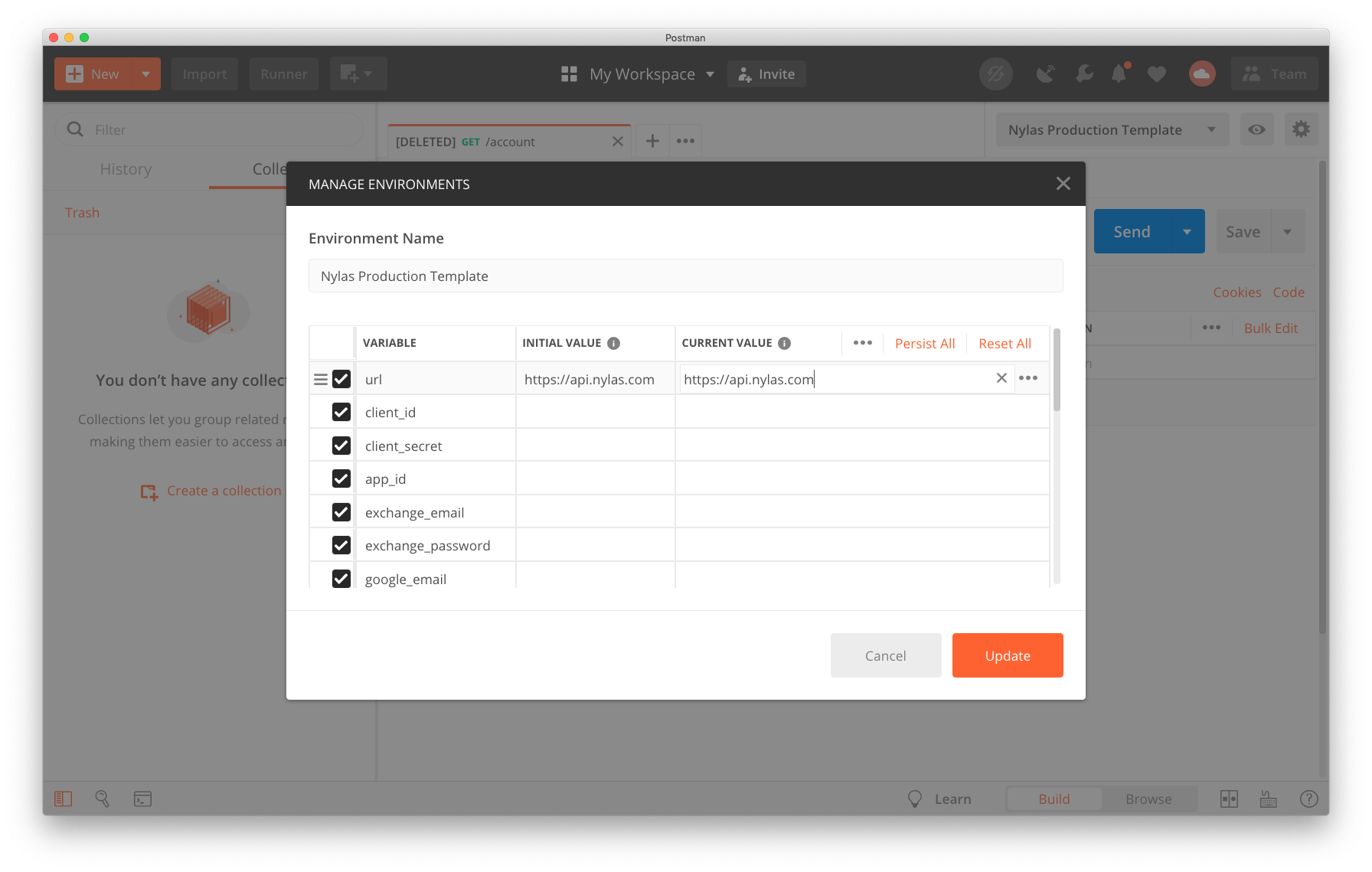Uncheck the app_id variable
Viewport: 1372px width, 872px height.
click(x=341, y=478)
